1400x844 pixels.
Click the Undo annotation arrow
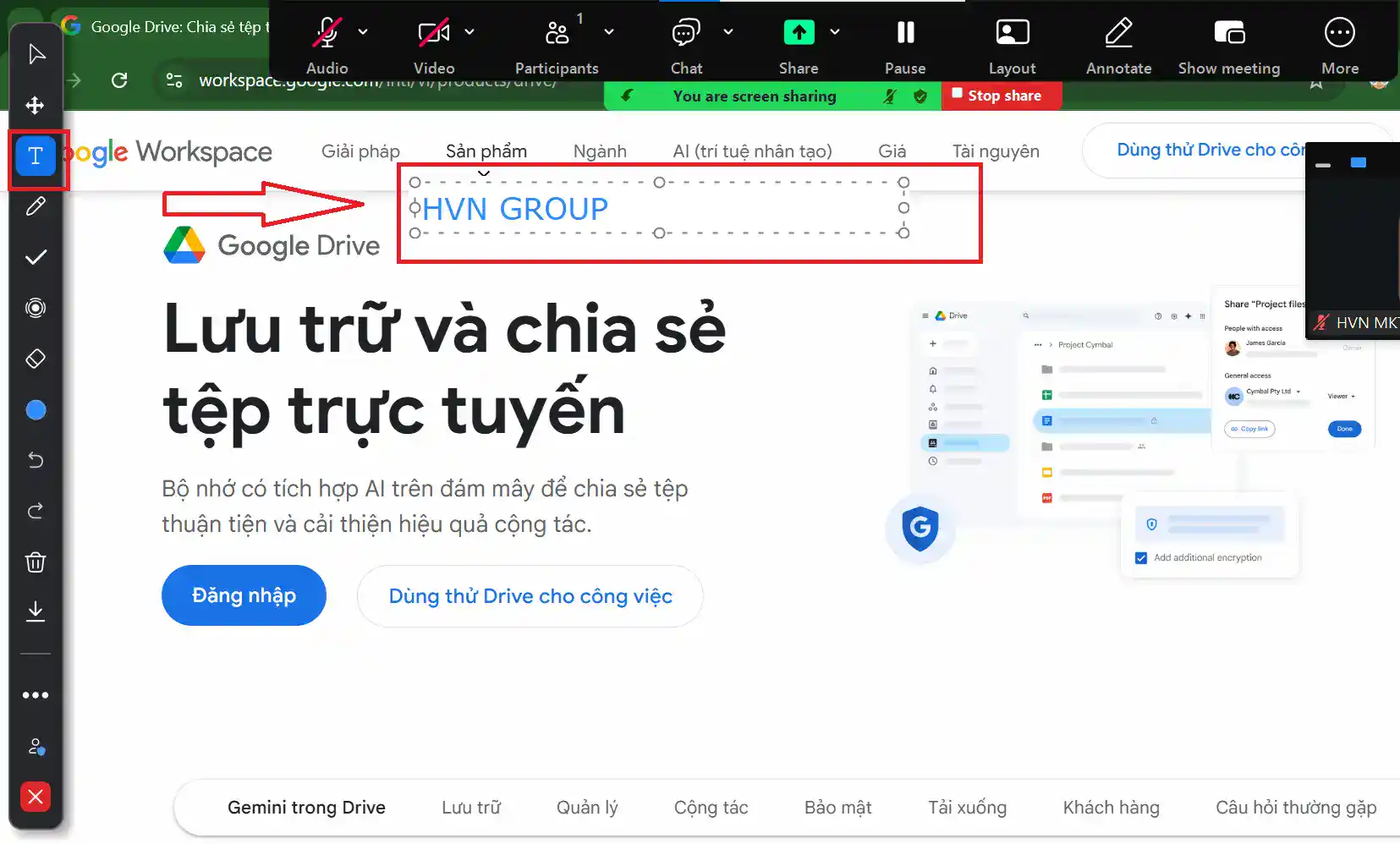click(36, 460)
